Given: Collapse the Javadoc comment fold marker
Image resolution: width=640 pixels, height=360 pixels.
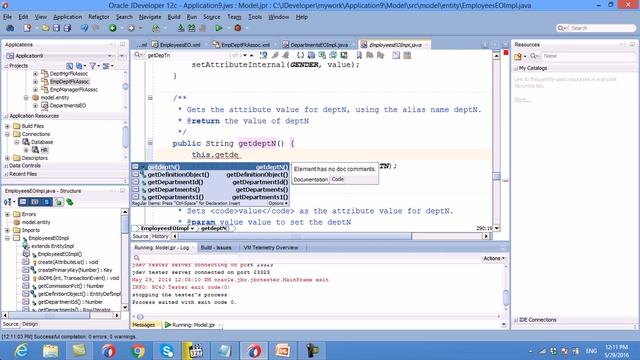Looking at the screenshot, I should 150,98.
